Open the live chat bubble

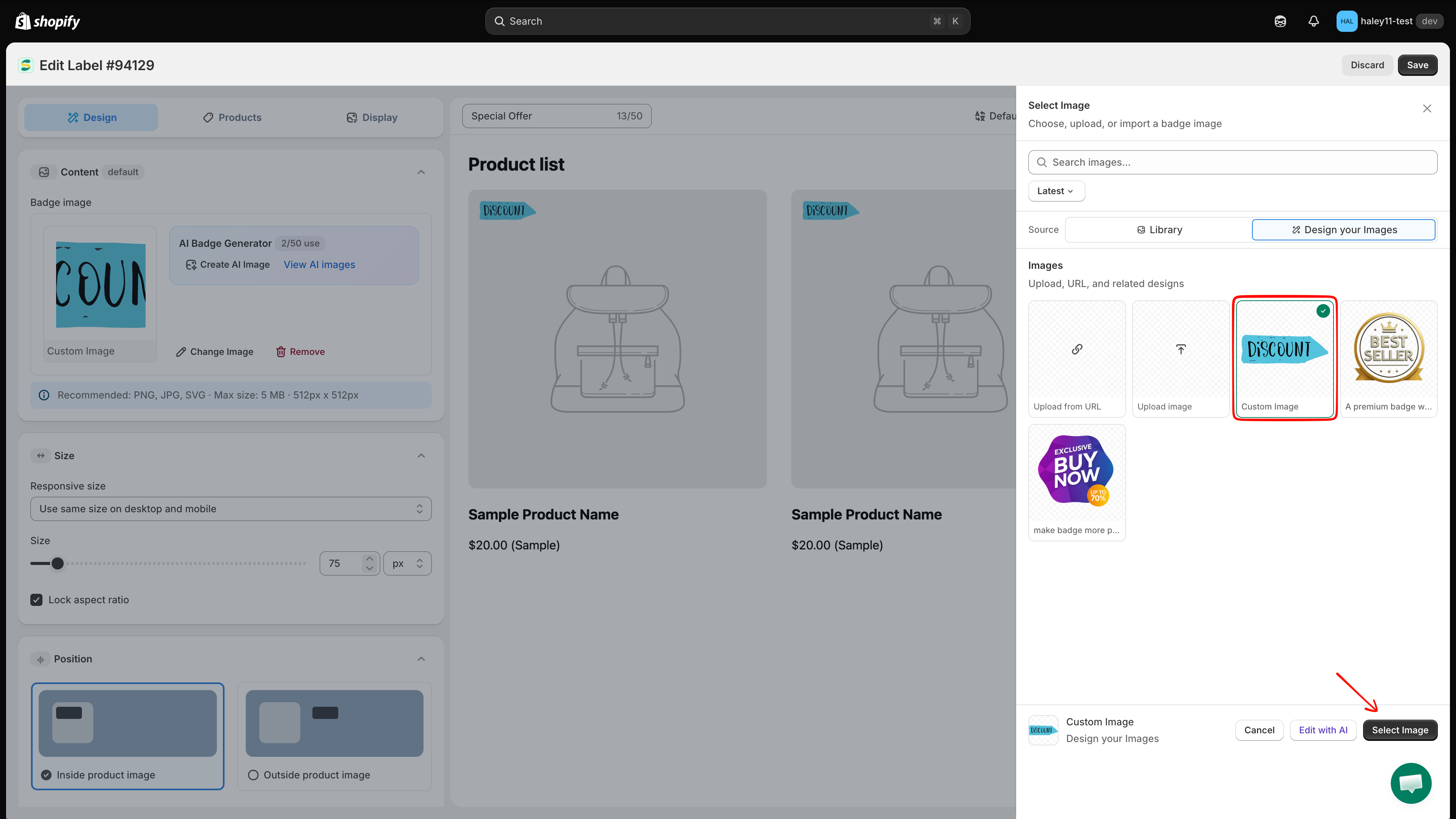[1411, 783]
